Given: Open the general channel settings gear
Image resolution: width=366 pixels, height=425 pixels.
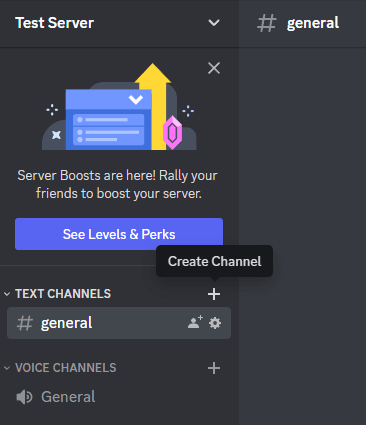Looking at the screenshot, I should (x=215, y=323).
